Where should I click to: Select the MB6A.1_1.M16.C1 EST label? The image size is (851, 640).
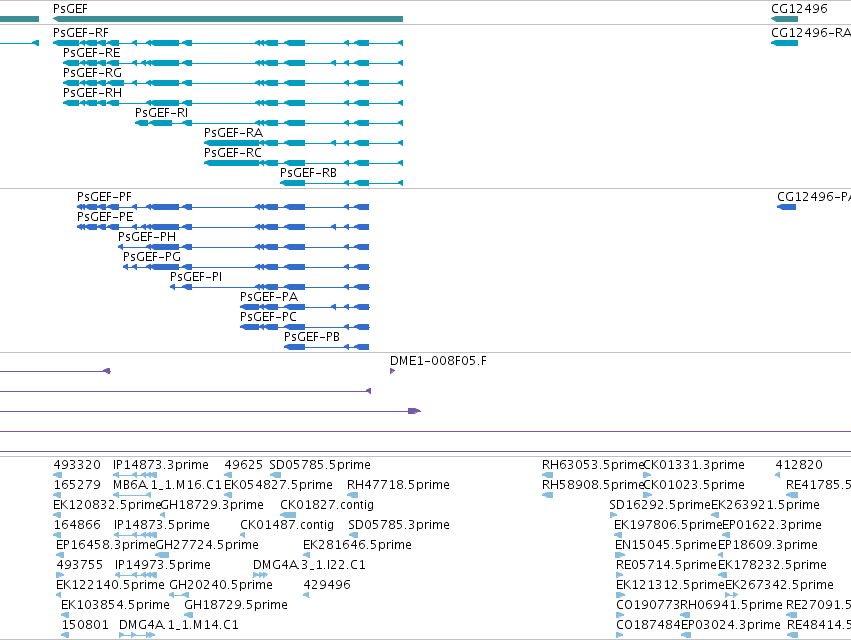167,485
